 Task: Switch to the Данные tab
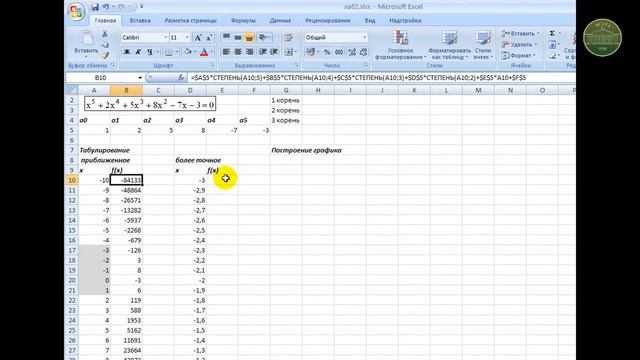(280, 20)
